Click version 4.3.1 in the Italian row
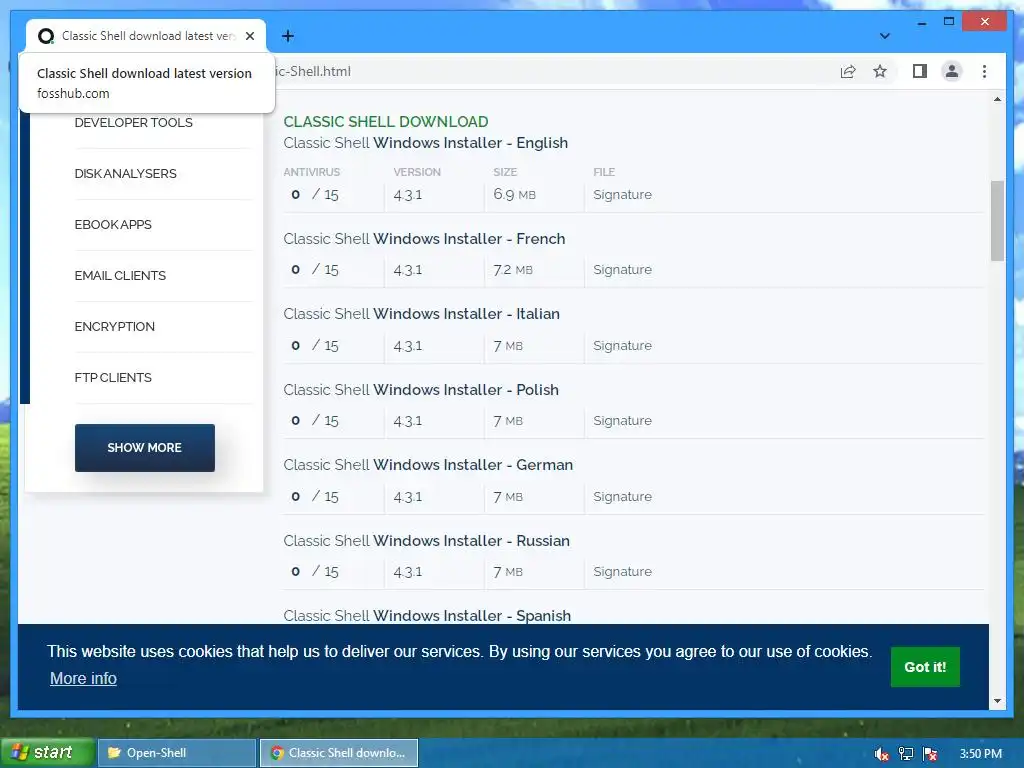Screen dimensions: 1024x768 [x=408, y=345]
